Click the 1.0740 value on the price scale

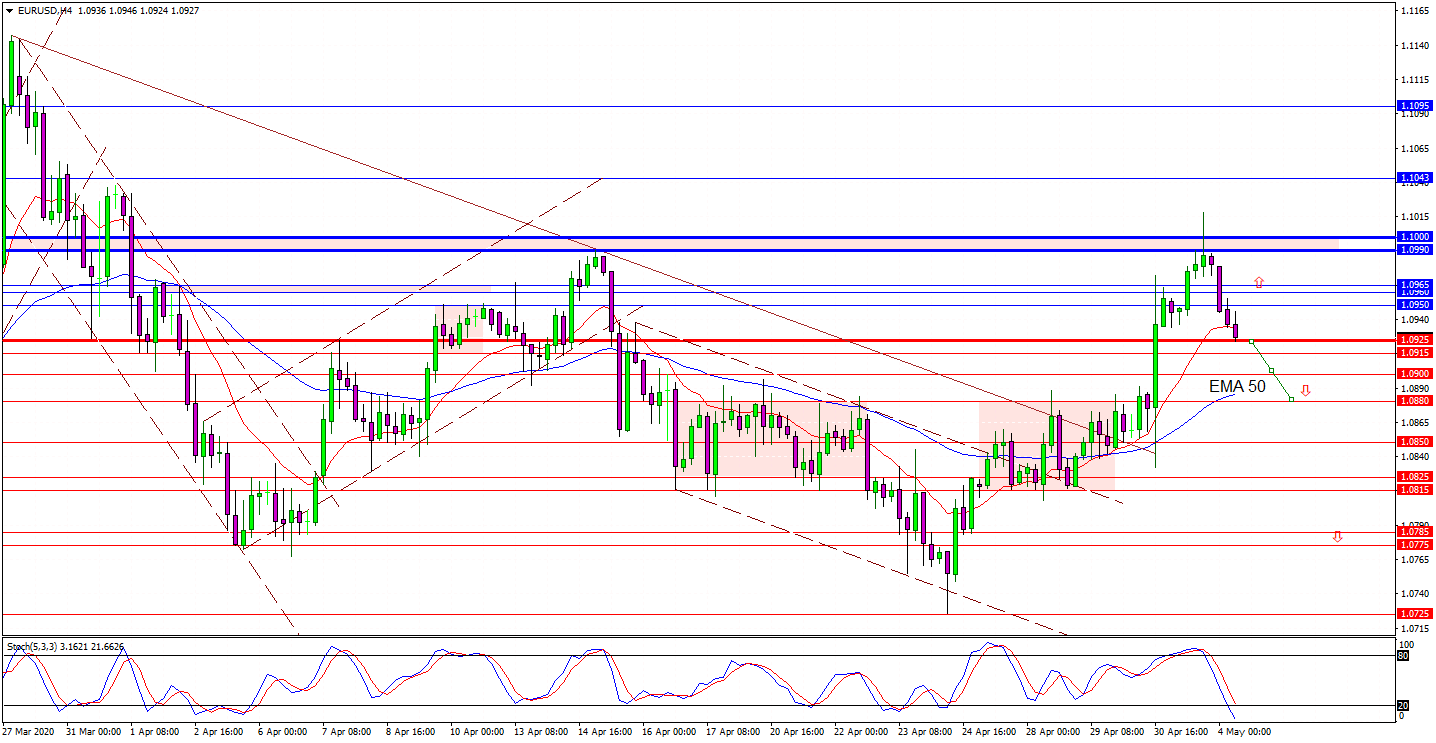(1414, 594)
